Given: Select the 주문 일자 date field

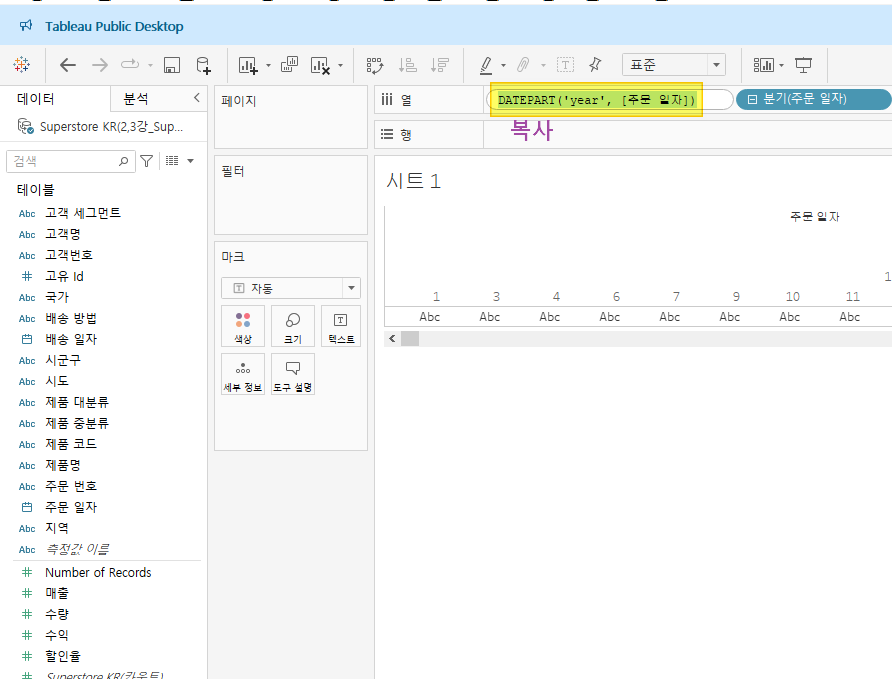Looking at the screenshot, I should tap(71, 507).
